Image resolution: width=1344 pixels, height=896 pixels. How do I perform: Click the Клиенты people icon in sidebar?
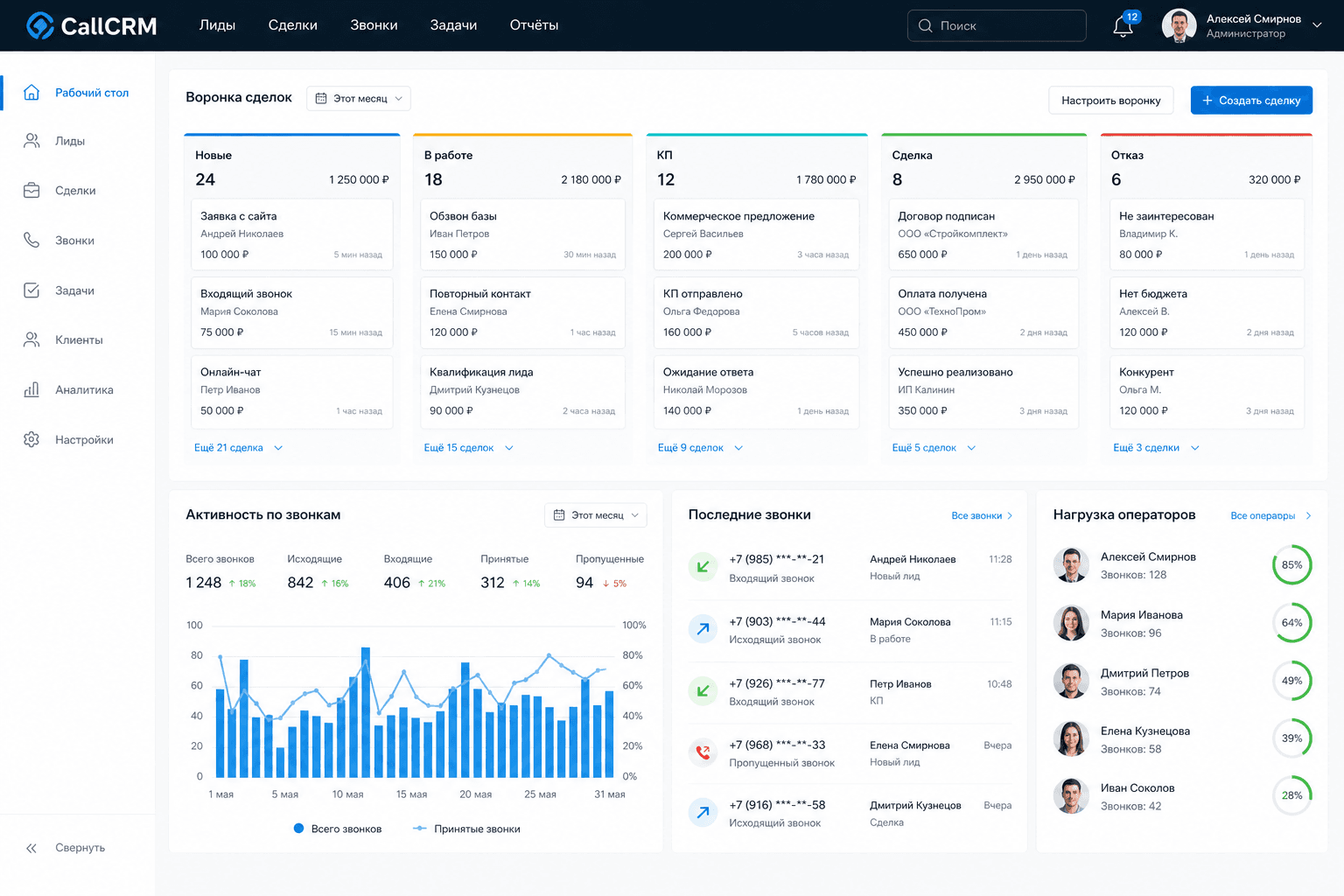[x=31, y=339]
